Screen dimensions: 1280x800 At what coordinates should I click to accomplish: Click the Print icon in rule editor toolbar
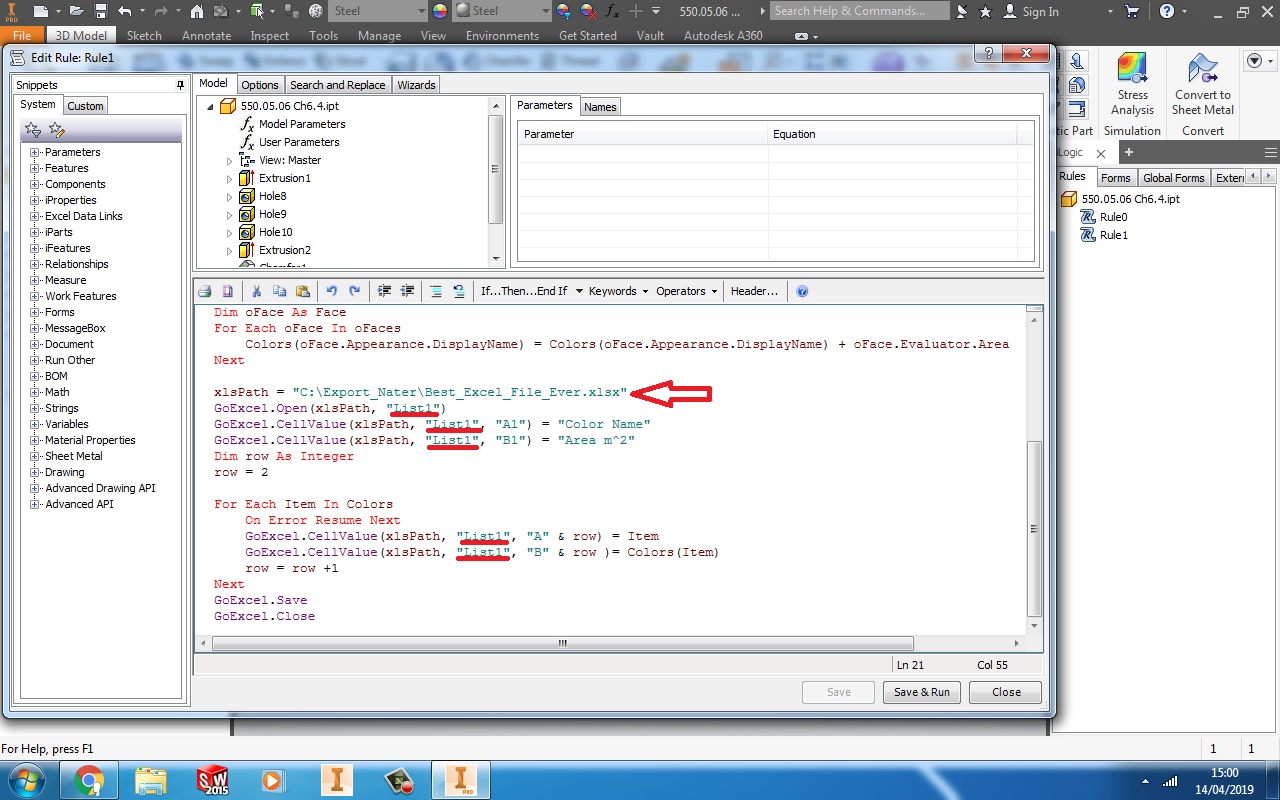pyautogui.click(x=205, y=291)
